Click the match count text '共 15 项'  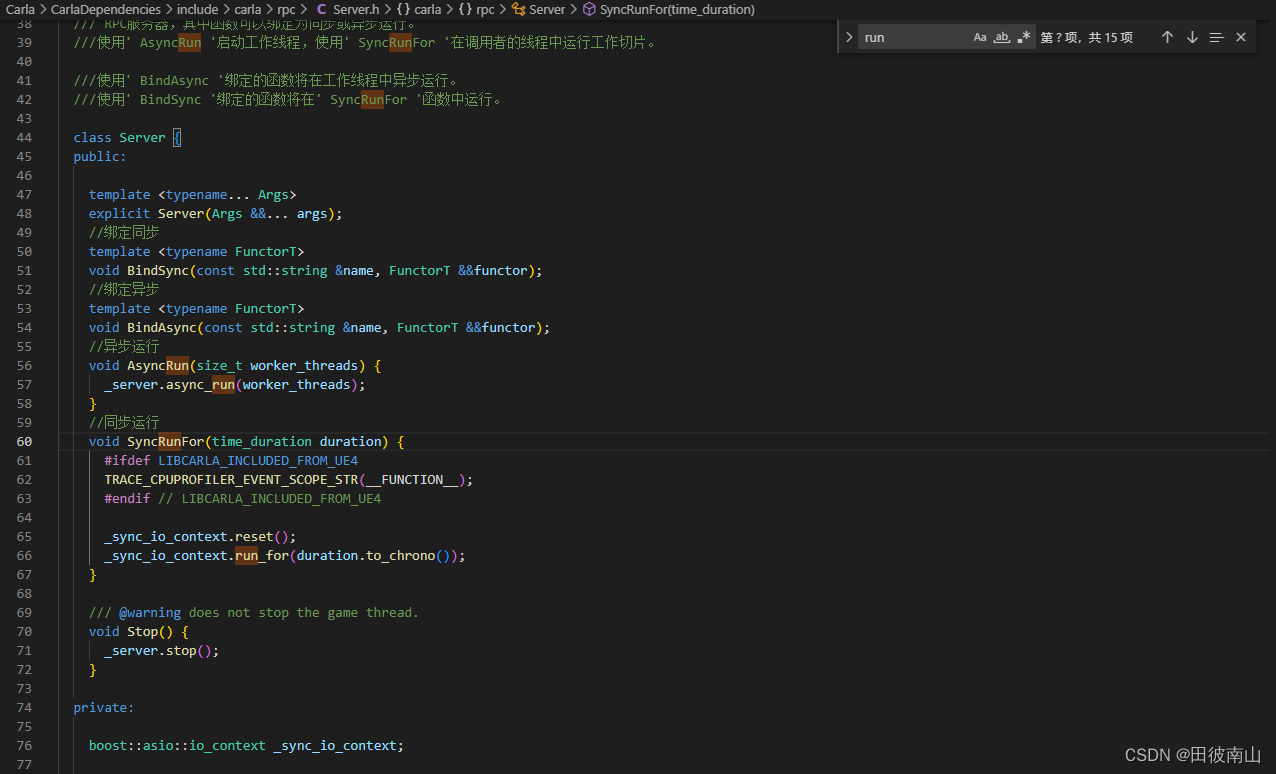tap(1111, 37)
